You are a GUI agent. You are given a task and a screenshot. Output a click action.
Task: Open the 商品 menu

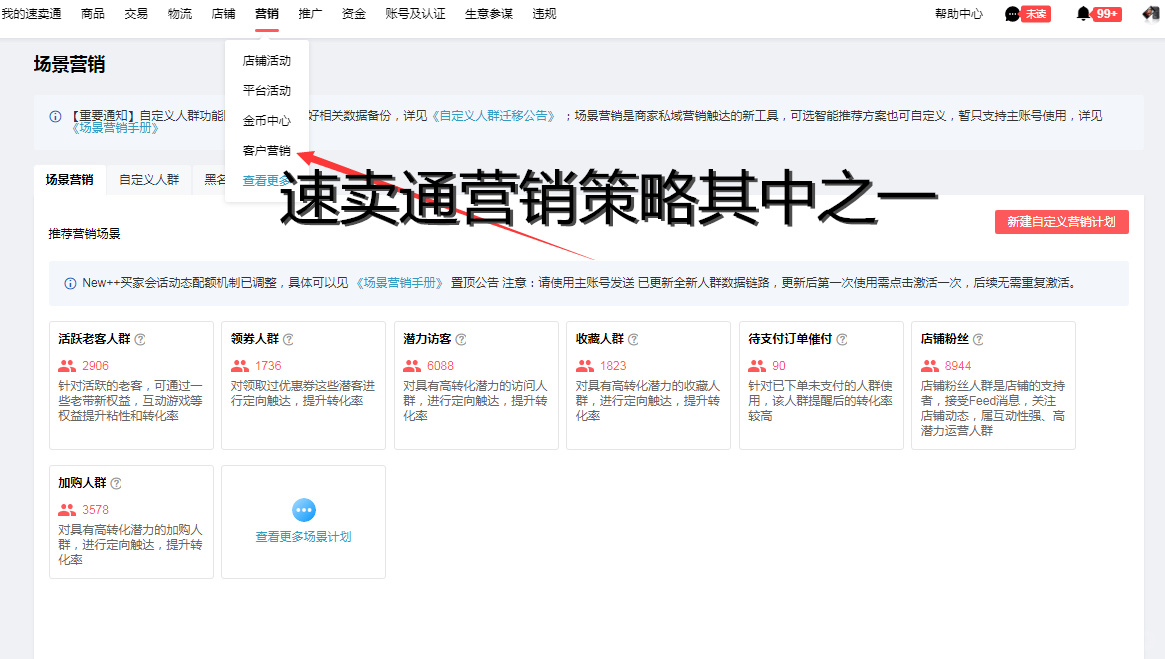click(93, 14)
